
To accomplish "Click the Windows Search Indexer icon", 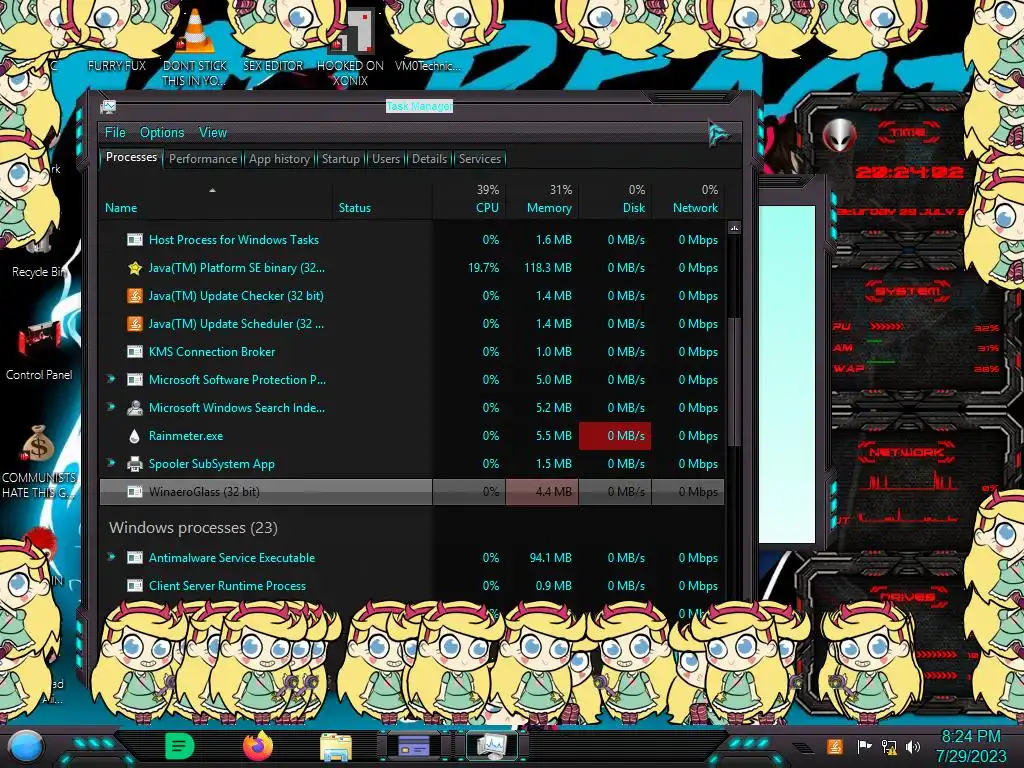I will point(135,408).
